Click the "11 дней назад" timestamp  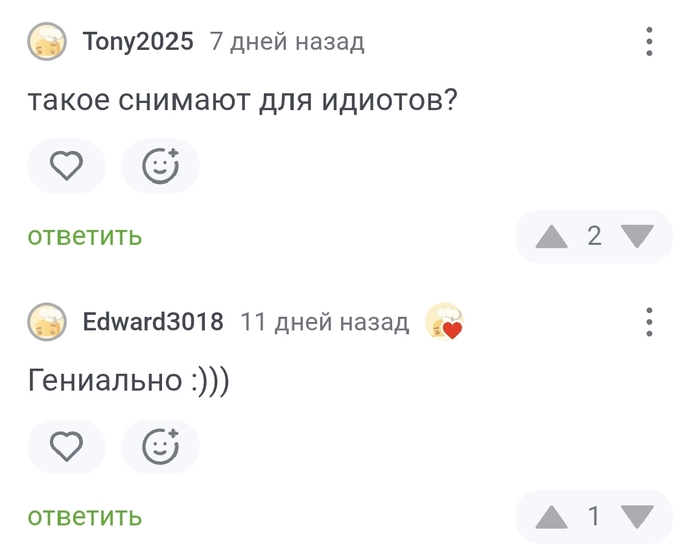pos(325,322)
